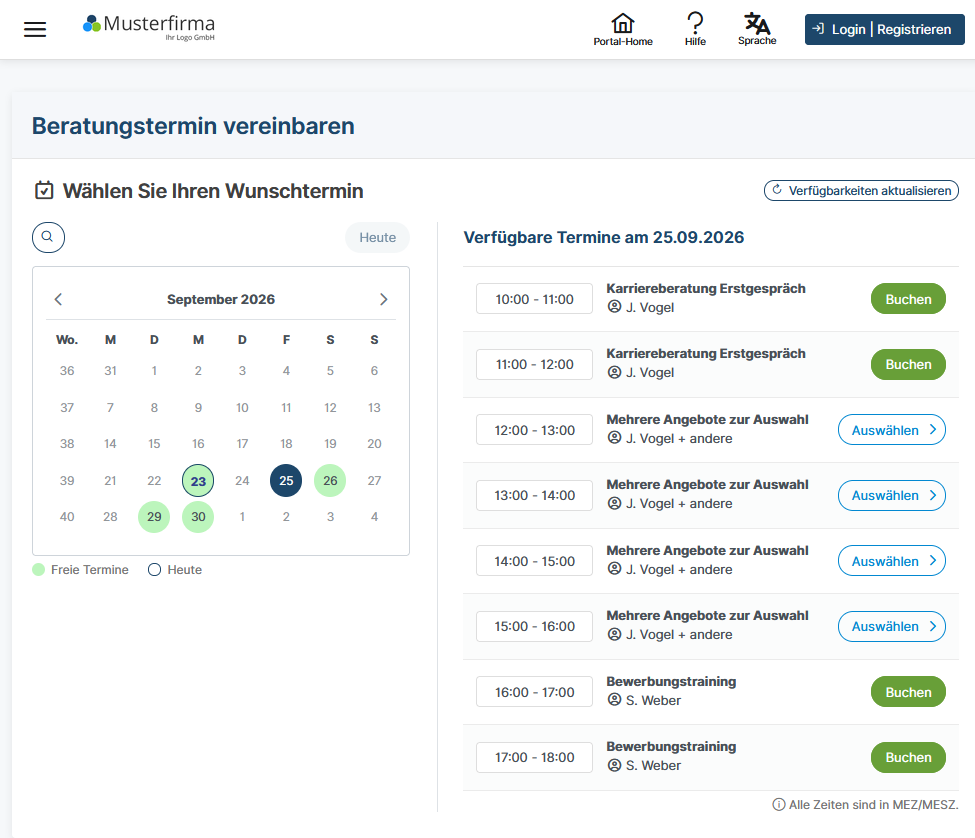Click the info icon beside MEZ/MESZ note
975x838 pixels.
tap(778, 804)
